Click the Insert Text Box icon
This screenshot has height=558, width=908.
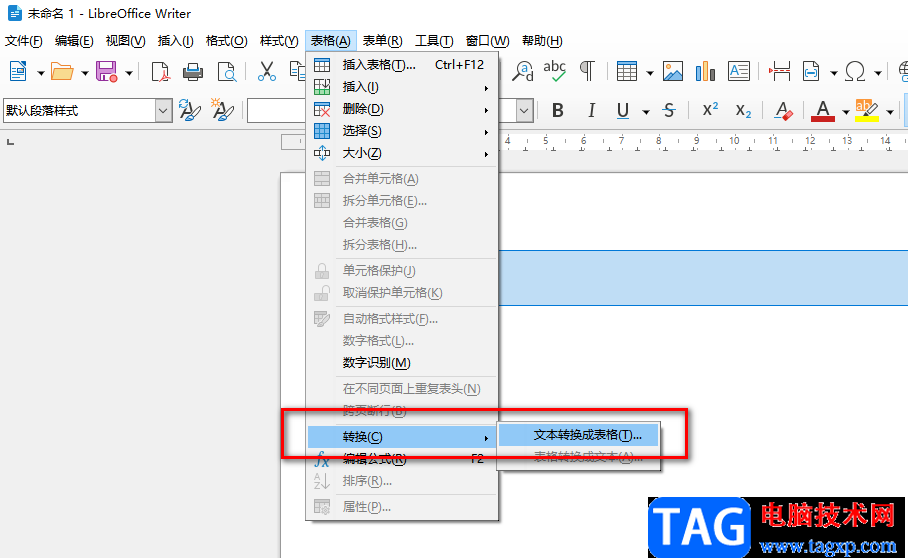739,72
